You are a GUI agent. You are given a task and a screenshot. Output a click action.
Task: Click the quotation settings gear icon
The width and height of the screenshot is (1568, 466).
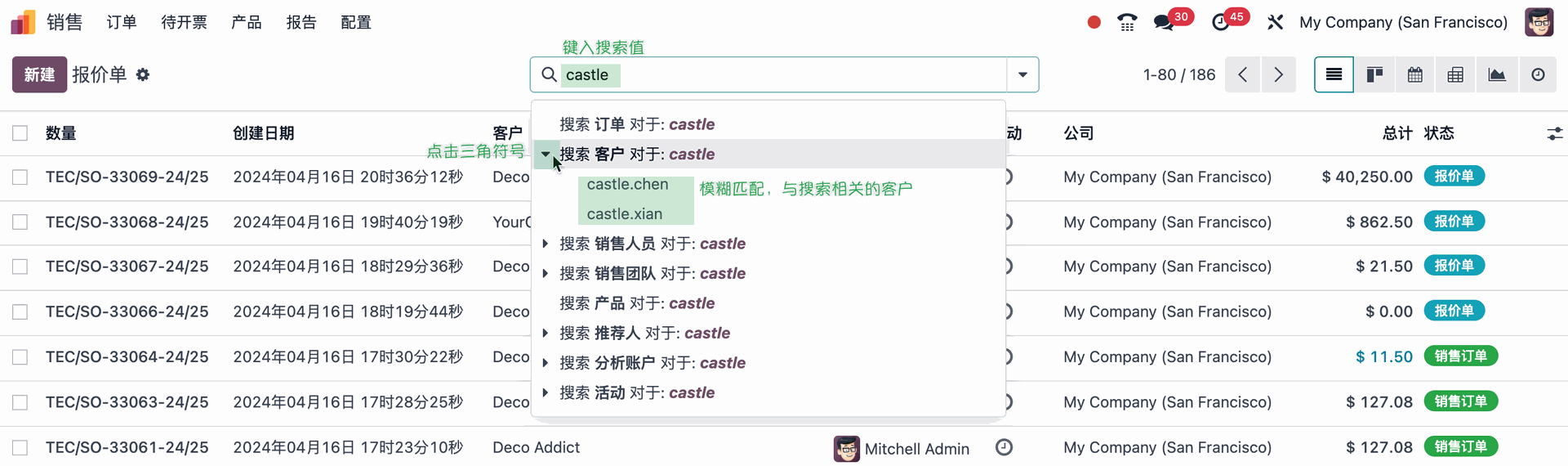[143, 75]
